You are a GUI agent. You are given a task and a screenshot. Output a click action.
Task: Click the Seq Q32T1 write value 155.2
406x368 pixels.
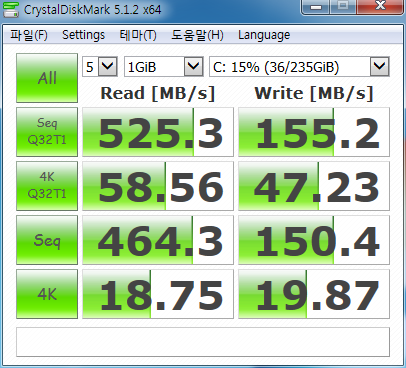[x=314, y=132]
